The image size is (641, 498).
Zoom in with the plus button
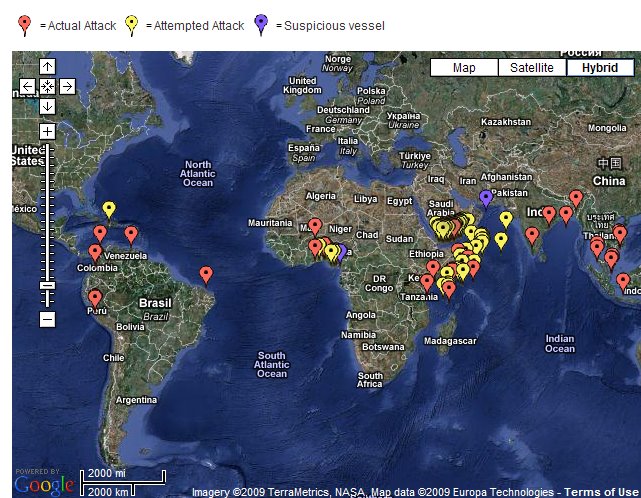click(47, 131)
